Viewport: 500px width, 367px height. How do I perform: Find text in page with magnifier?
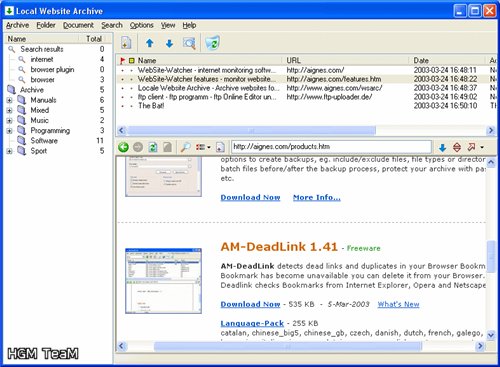(x=185, y=147)
